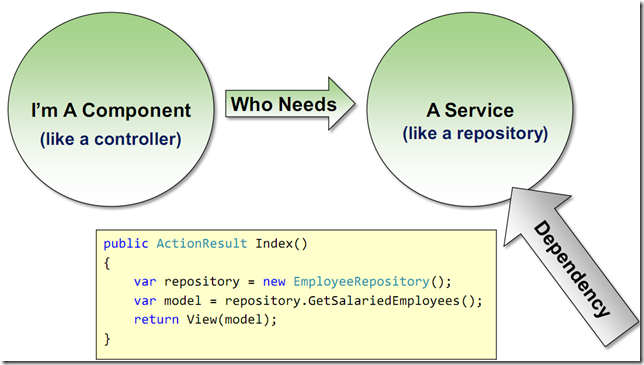
Task: Click the "return" keyword
Action: pyautogui.click(x=156, y=320)
